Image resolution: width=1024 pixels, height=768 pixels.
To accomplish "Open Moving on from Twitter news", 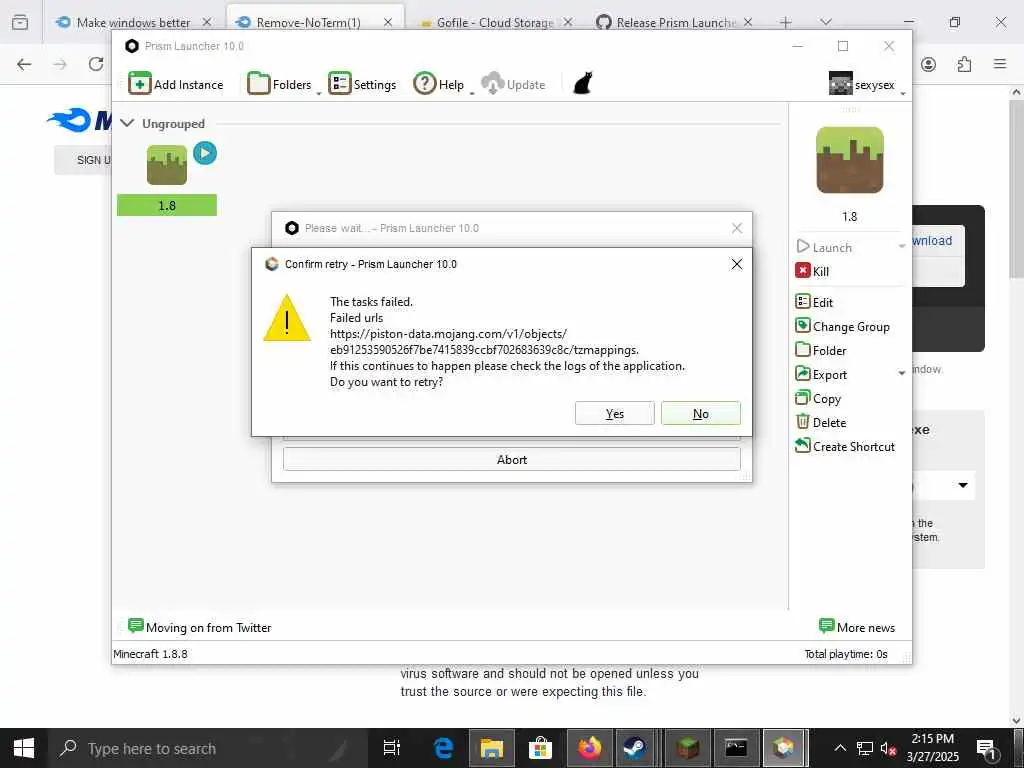I will [200, 627].
